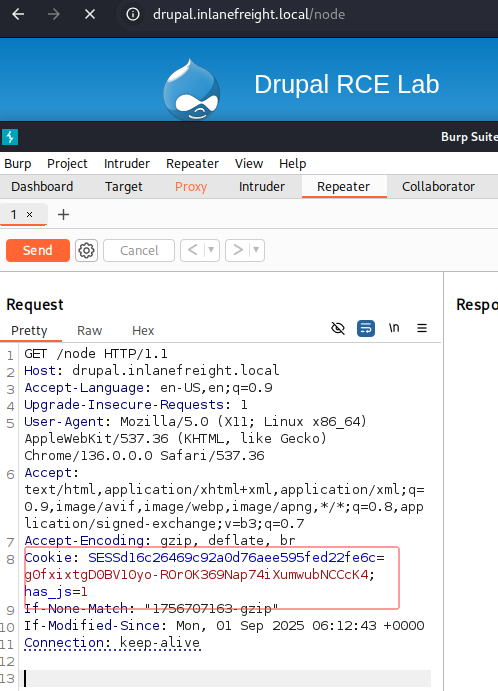This screenshot has height=691, width=498.
Task: Close Repeater tab 1
Action: point(30,215)
